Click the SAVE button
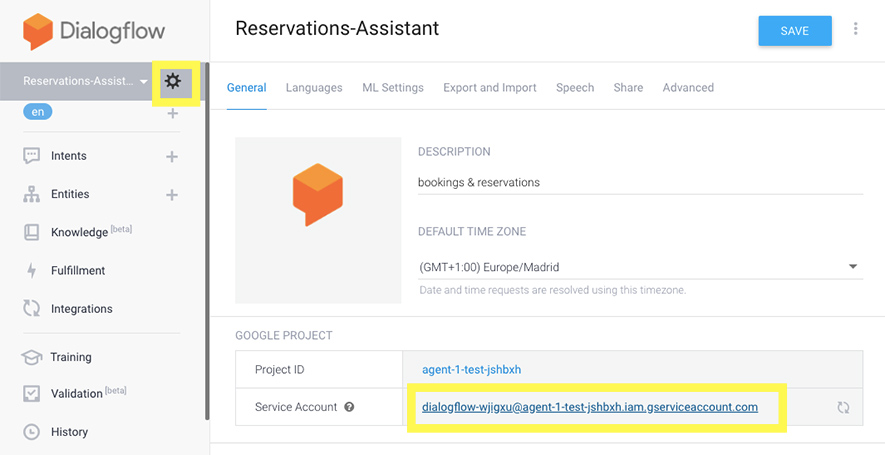This screenshot has height=455, width=885. click(795, 31)
